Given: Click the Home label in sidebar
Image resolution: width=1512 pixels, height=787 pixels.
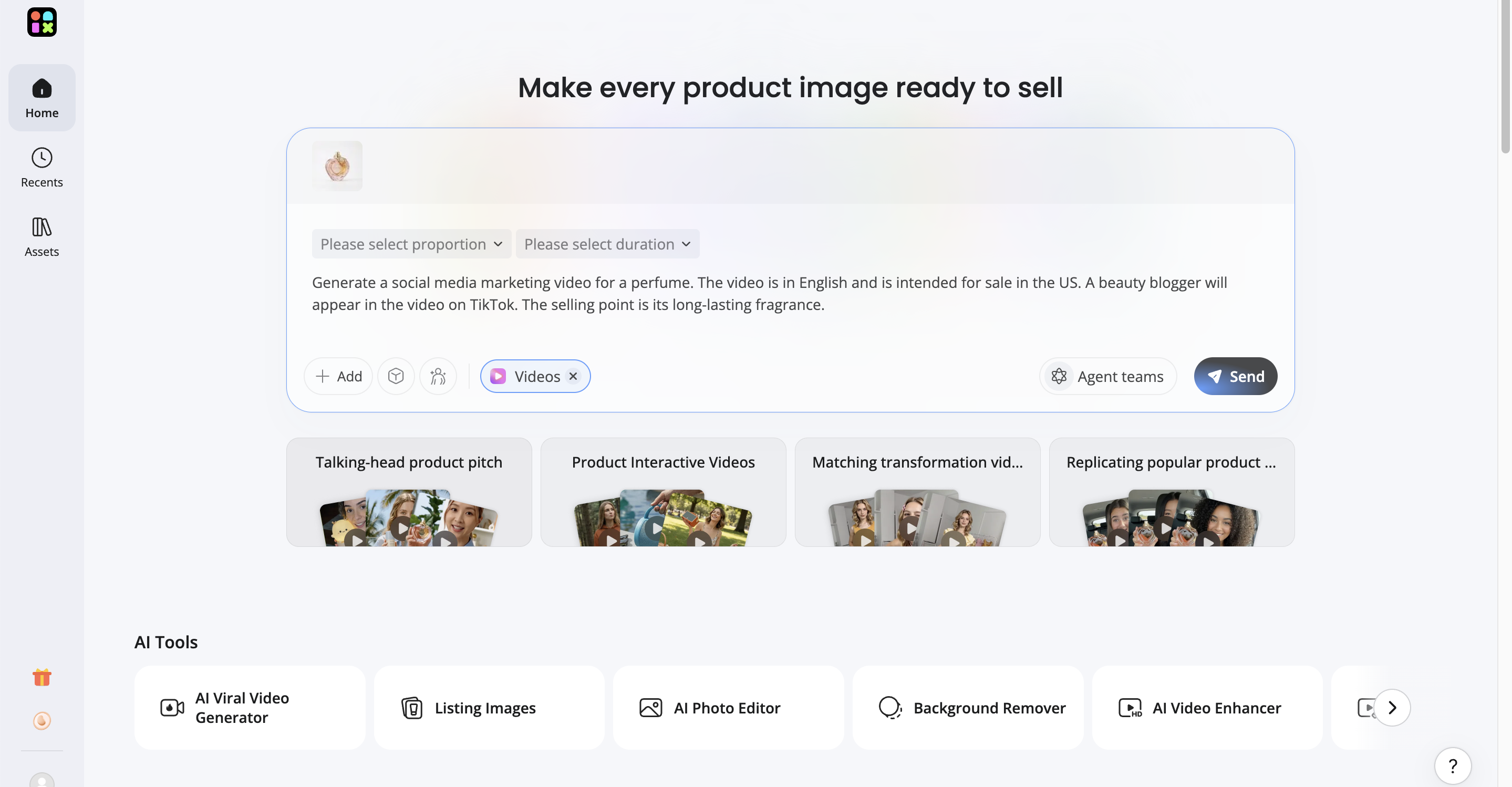Looking at the screenshot, I should pos(42,112).
